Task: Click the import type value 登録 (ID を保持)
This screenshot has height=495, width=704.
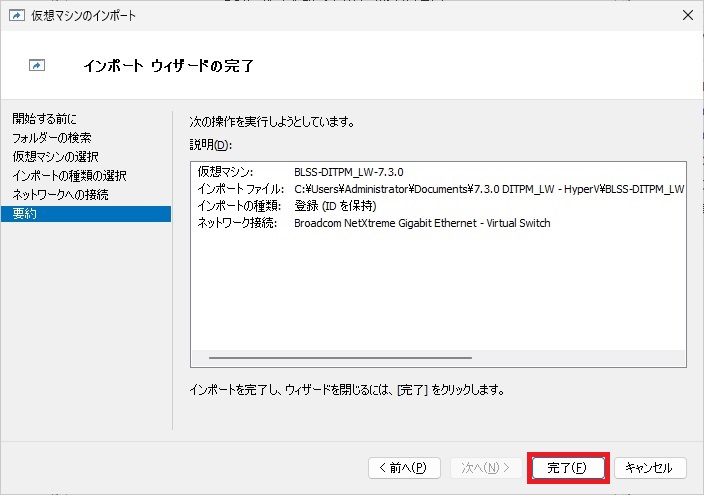Action: click(x=335, y=206)
